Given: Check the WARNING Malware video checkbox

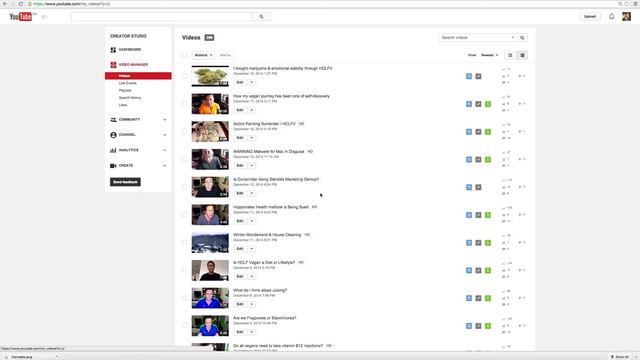Looking at the screenshot, I should click(184, 159).
